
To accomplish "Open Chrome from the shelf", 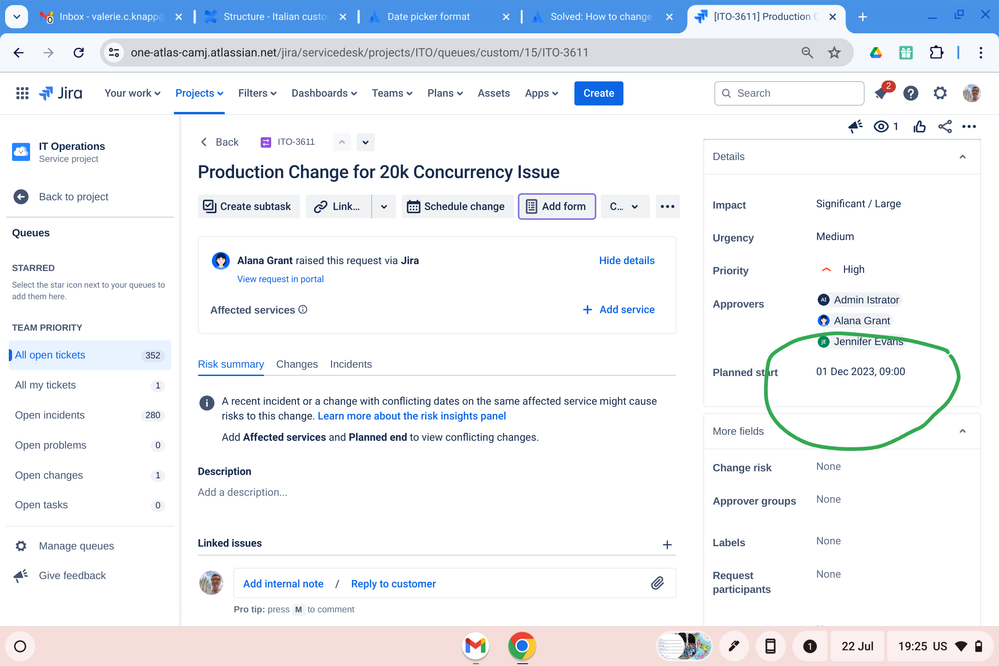I will pos(522,646).
